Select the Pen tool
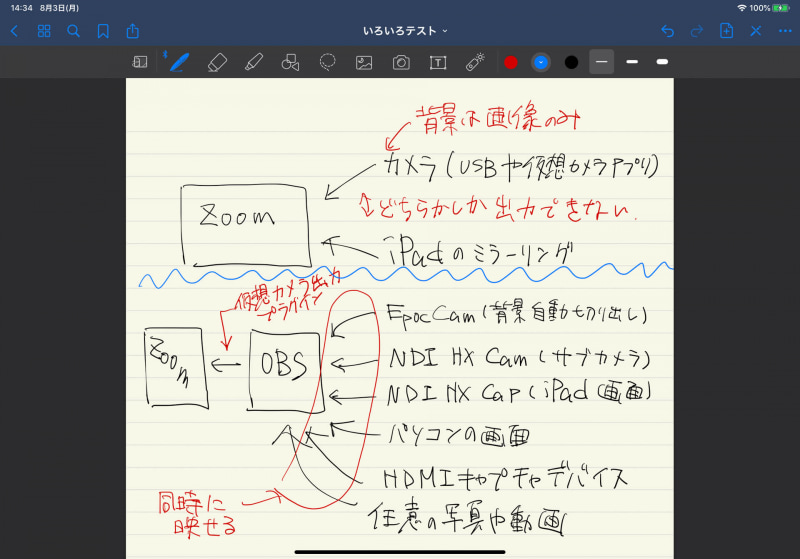 point(179,62)
